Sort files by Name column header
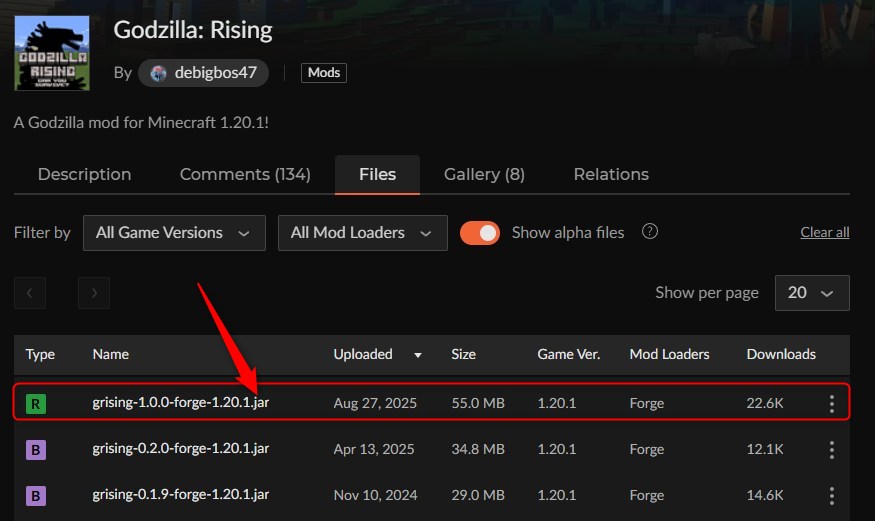 tap(110, 354)
